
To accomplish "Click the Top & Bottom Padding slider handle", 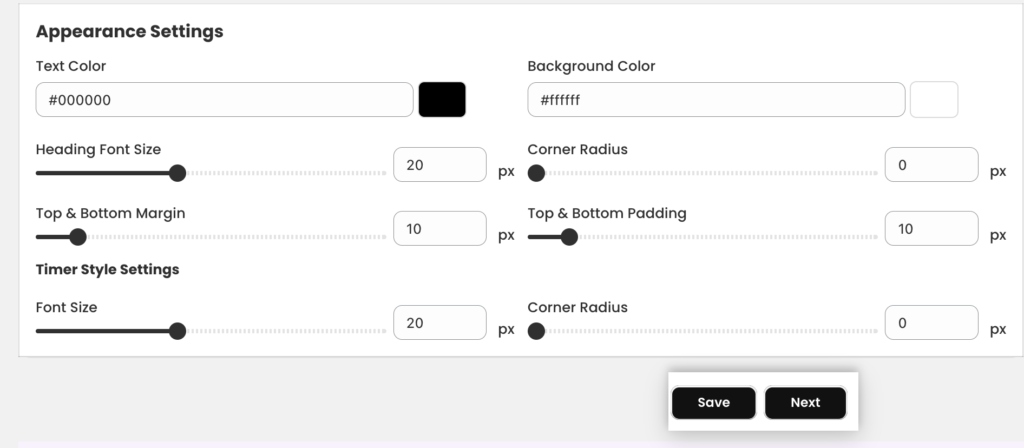I will tap(569, 237).
